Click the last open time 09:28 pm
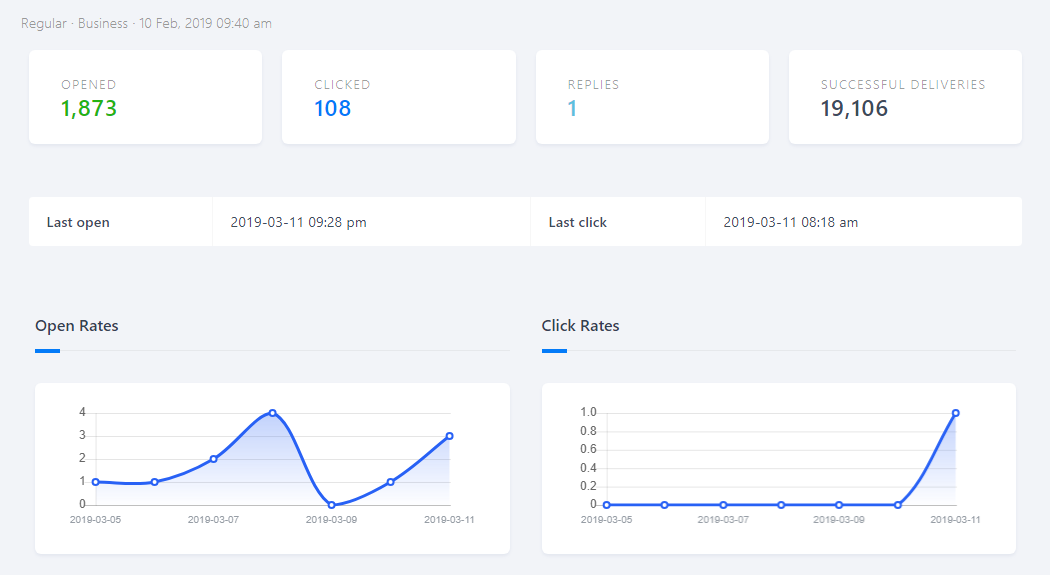 [337, 222]
